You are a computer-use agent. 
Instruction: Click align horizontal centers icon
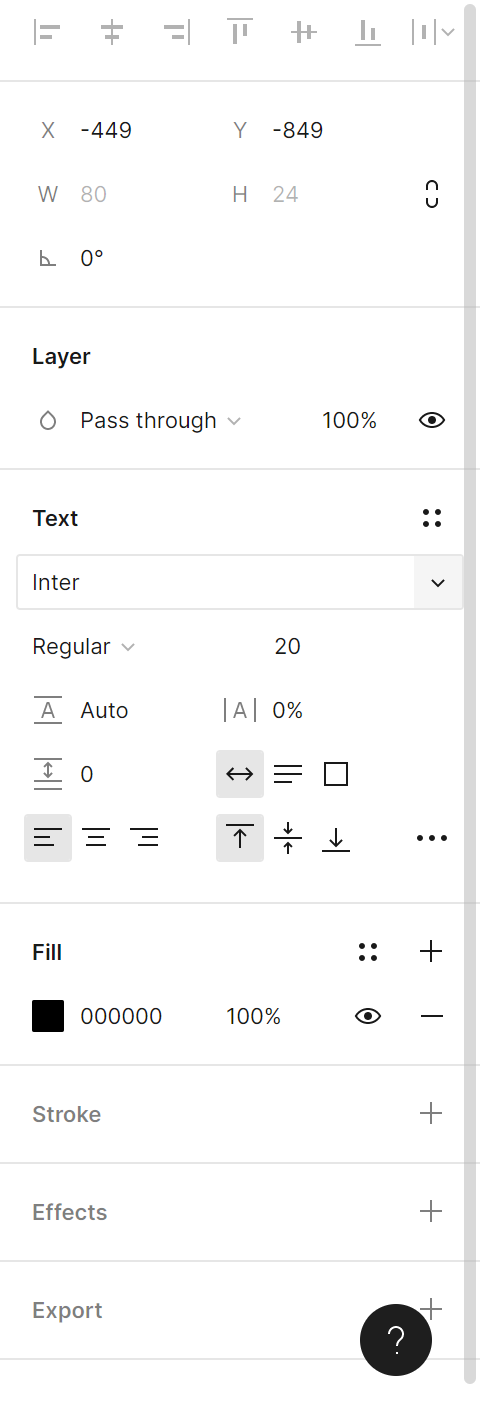click(111, 32)
